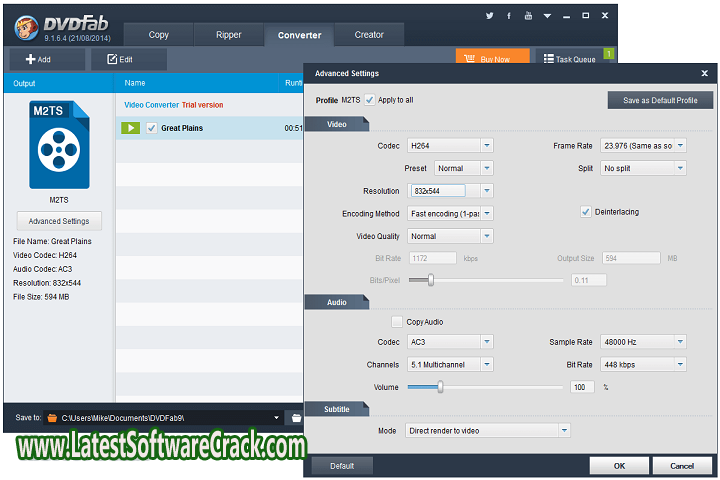Screen dimensions: 720x480
Task: Uncheck the Great Plains item checkbox
Action: (152, 128)
